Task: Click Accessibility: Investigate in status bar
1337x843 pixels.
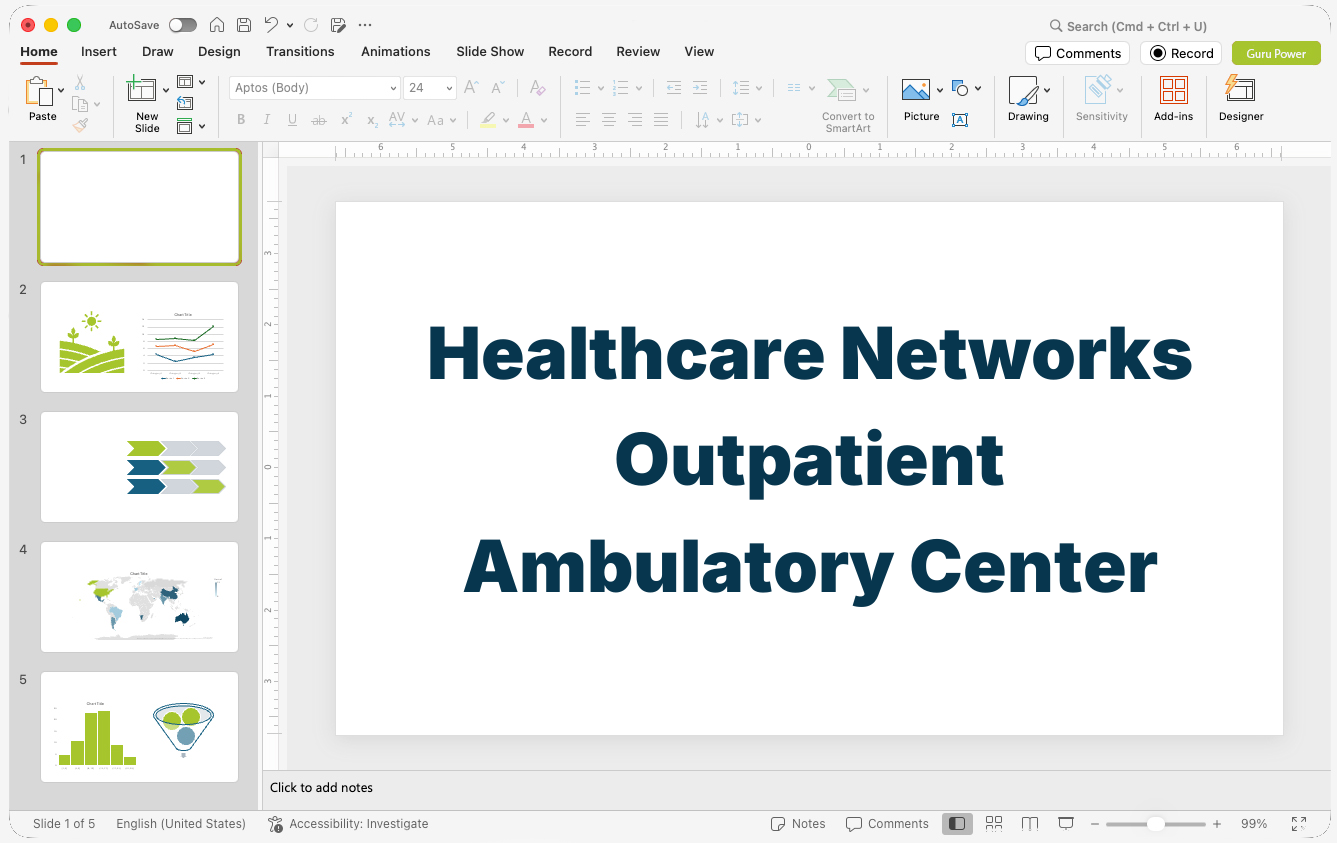Action: (x=348, y=824)
